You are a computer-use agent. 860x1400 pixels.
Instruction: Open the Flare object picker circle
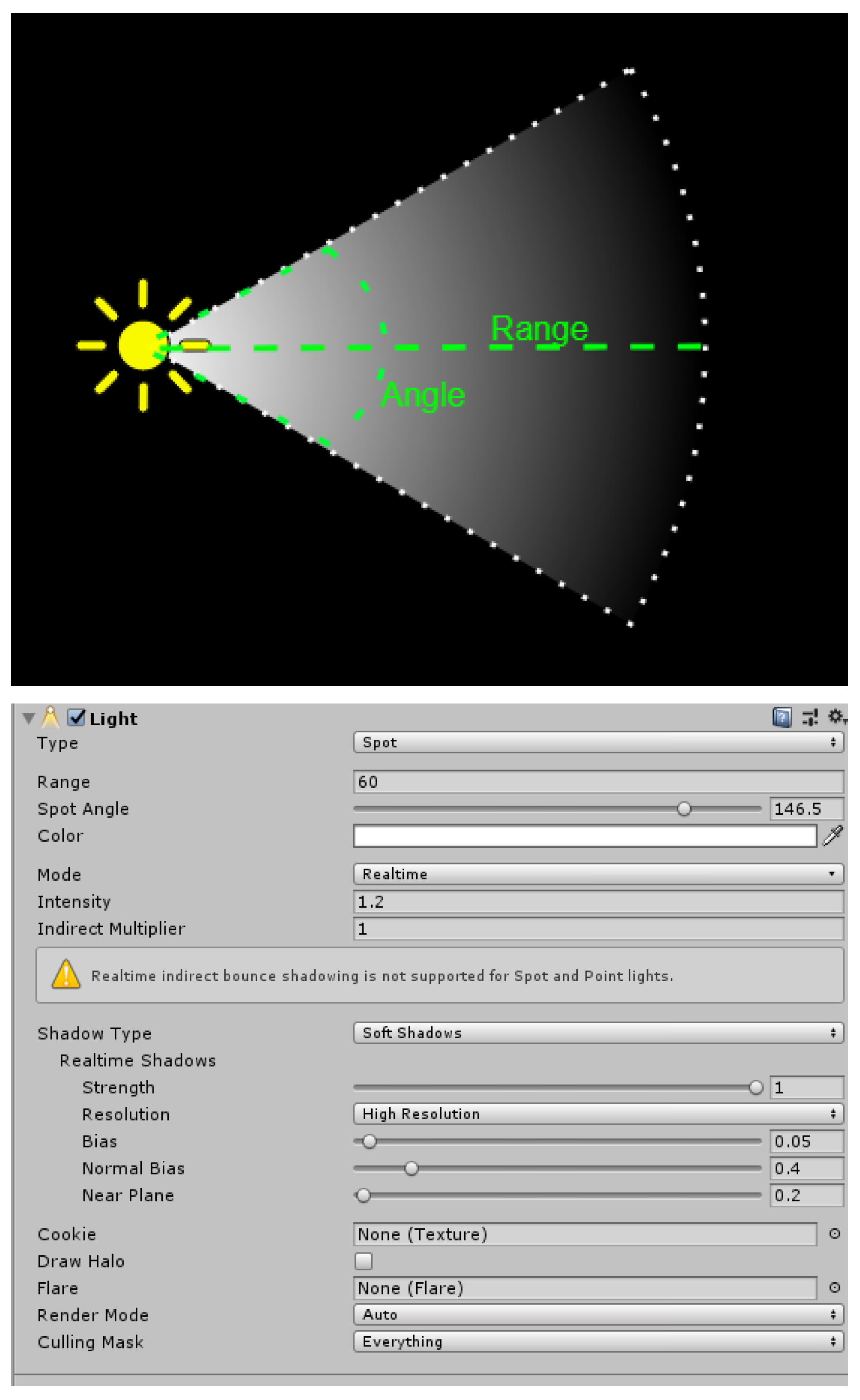(x=834, y=1288)
